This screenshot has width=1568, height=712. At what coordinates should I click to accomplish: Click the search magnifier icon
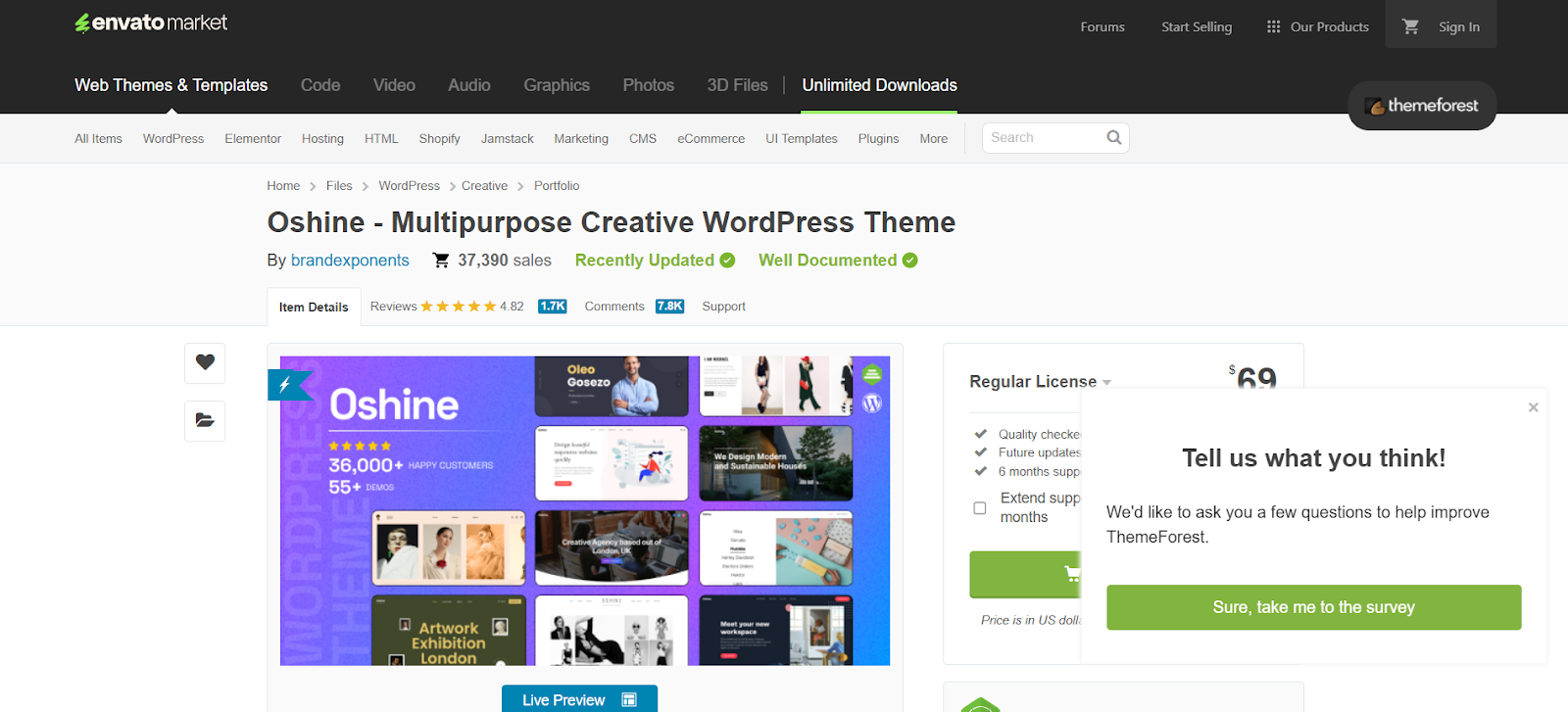(1113, 138)
